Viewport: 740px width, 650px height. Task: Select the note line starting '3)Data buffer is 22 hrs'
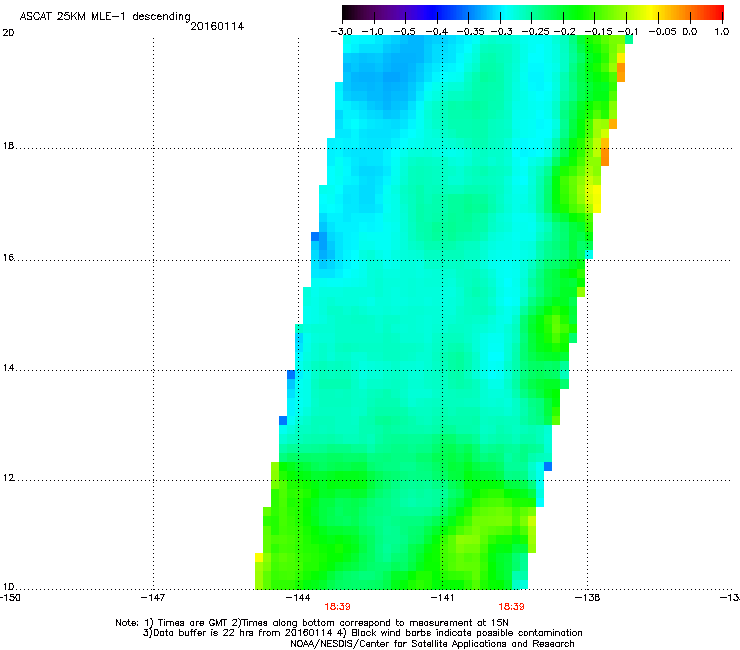click(362, 633)
